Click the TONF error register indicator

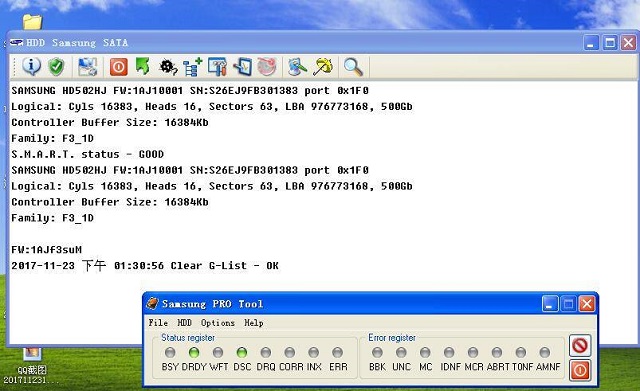pyautogui.click(x=521, y=352)
